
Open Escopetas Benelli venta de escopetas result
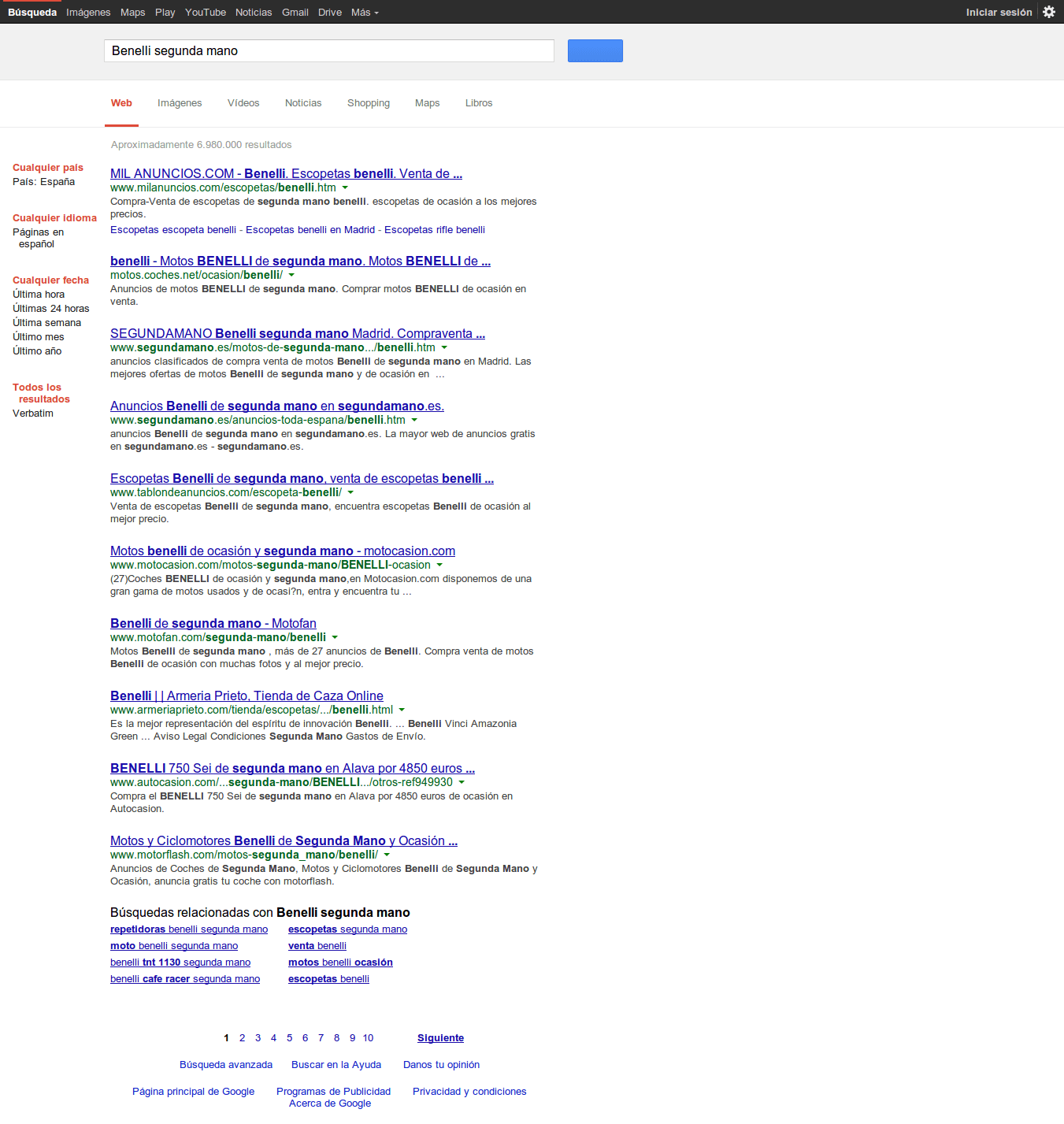302,478
